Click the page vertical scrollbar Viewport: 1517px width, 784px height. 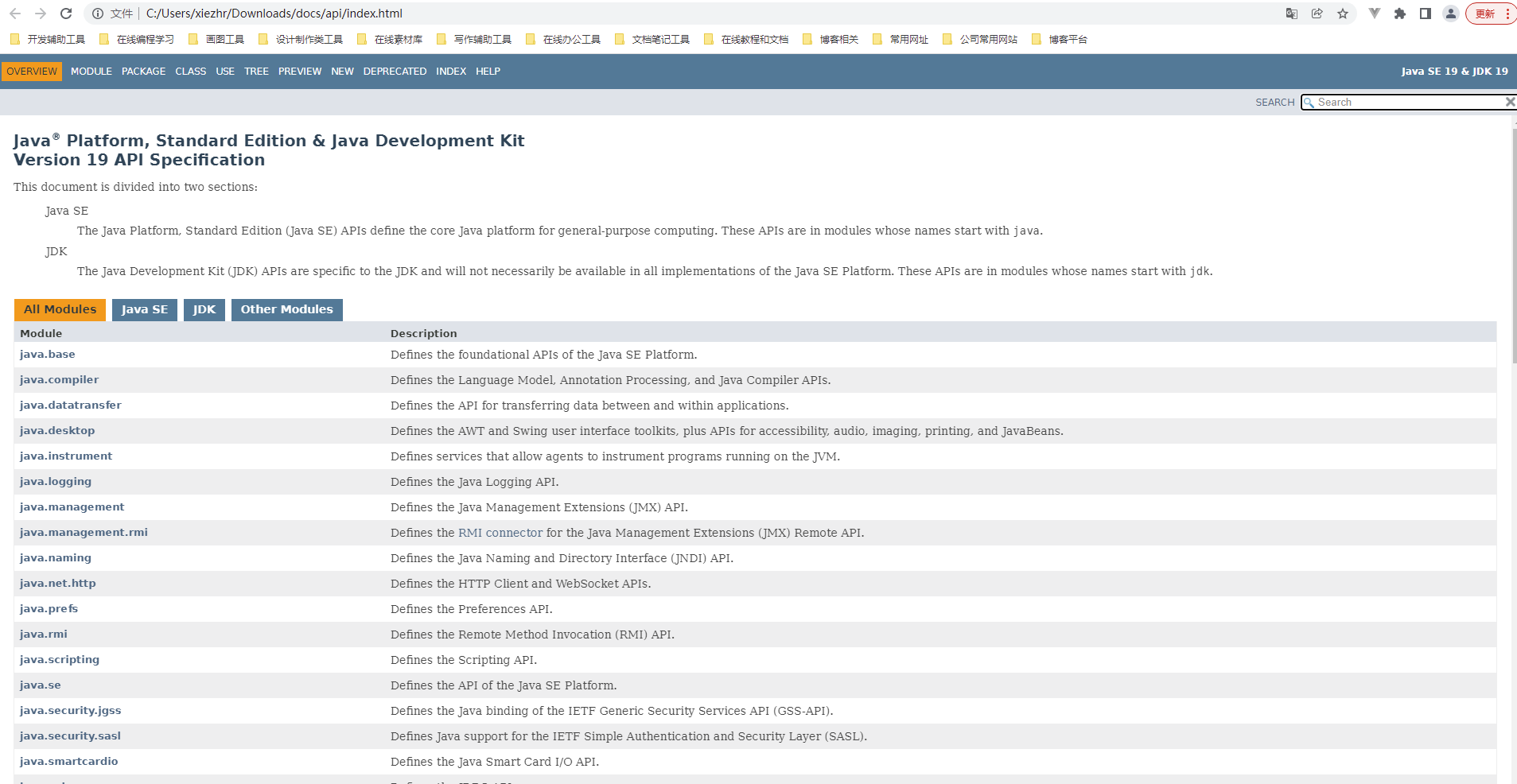point(1515,246)
